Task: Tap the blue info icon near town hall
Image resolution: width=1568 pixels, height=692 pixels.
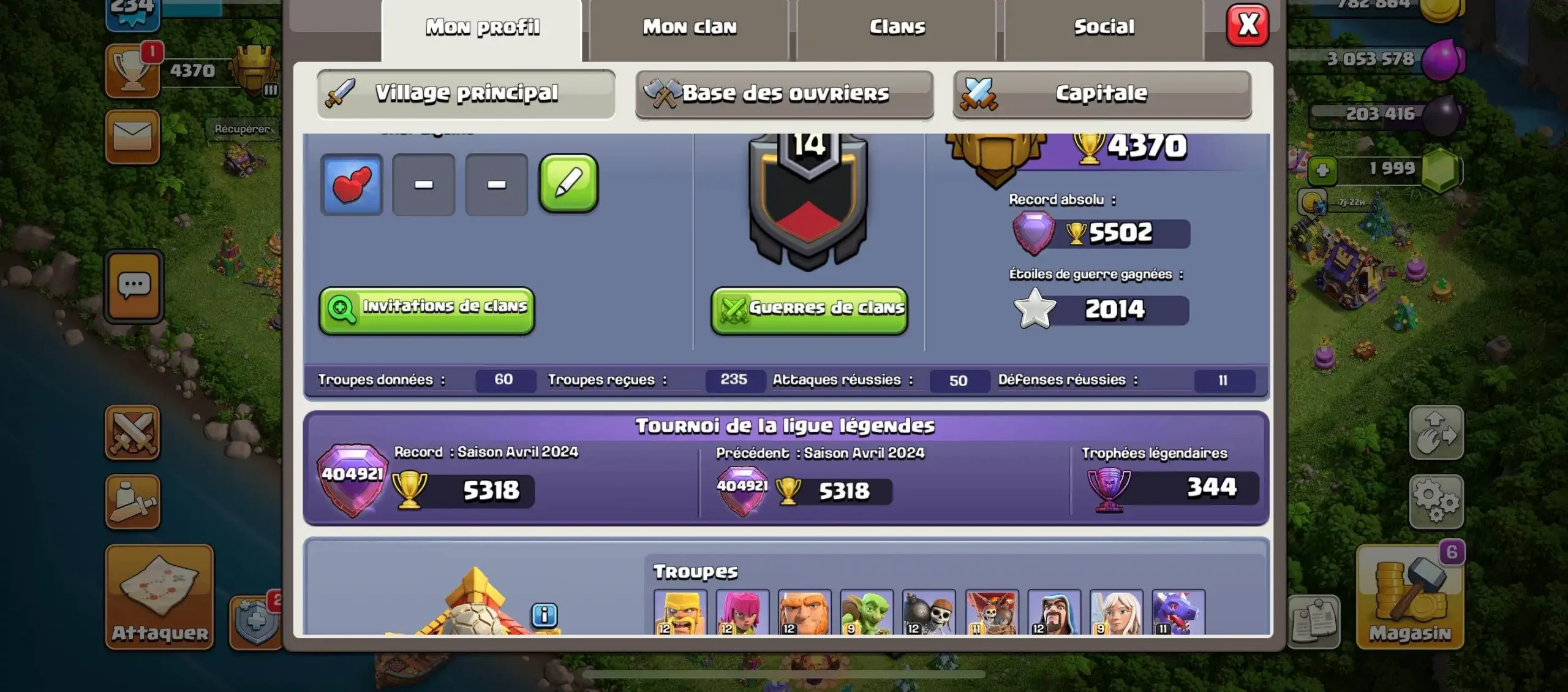Action: click(x=545, y=614)
